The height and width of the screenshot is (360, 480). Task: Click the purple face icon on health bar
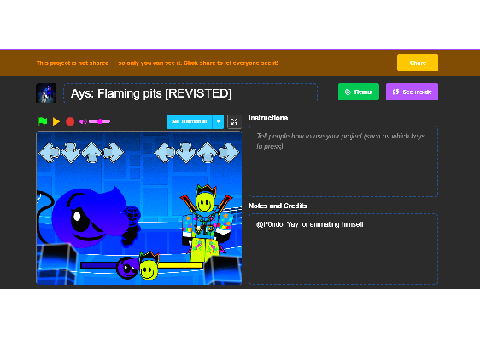click(x=127, y=268)
